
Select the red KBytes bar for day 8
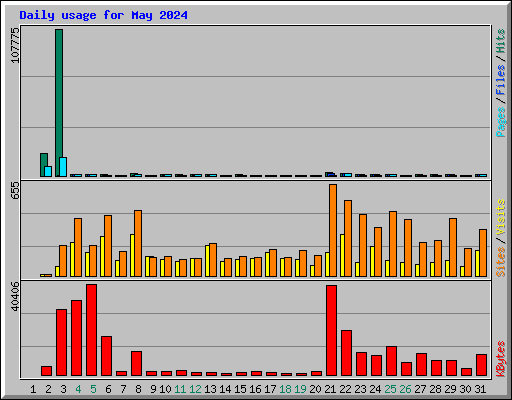pyautogui.click(x=137, y=363)
